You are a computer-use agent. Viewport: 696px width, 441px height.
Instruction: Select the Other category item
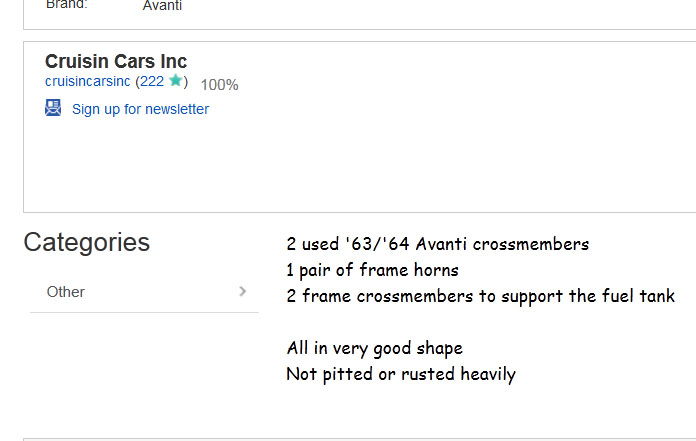(66, 292)
